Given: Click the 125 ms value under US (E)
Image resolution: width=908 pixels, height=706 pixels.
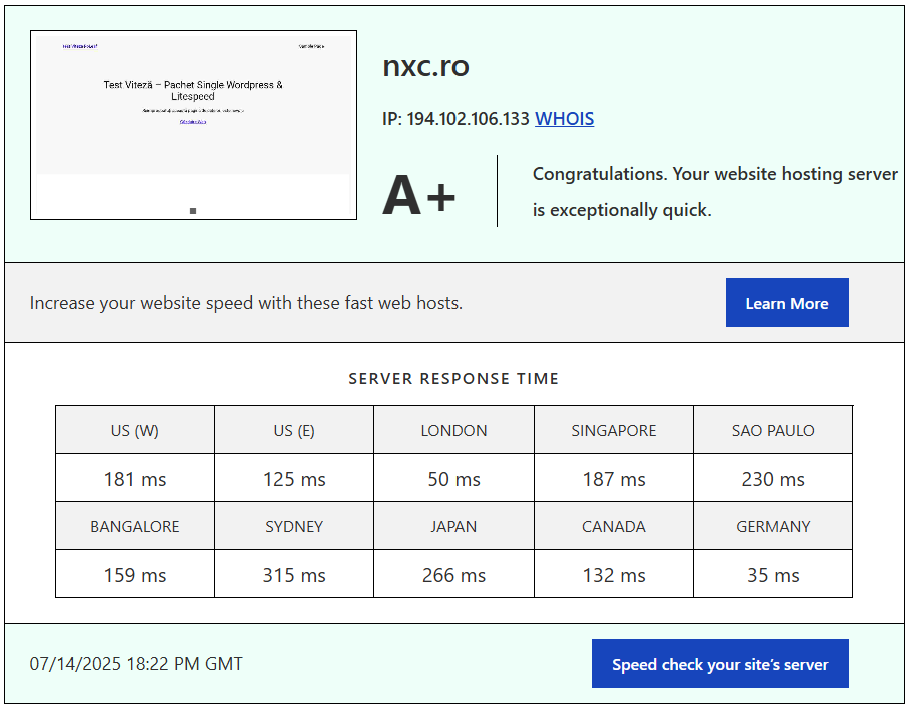Looking at the screenshot, I should click(294, 480).
